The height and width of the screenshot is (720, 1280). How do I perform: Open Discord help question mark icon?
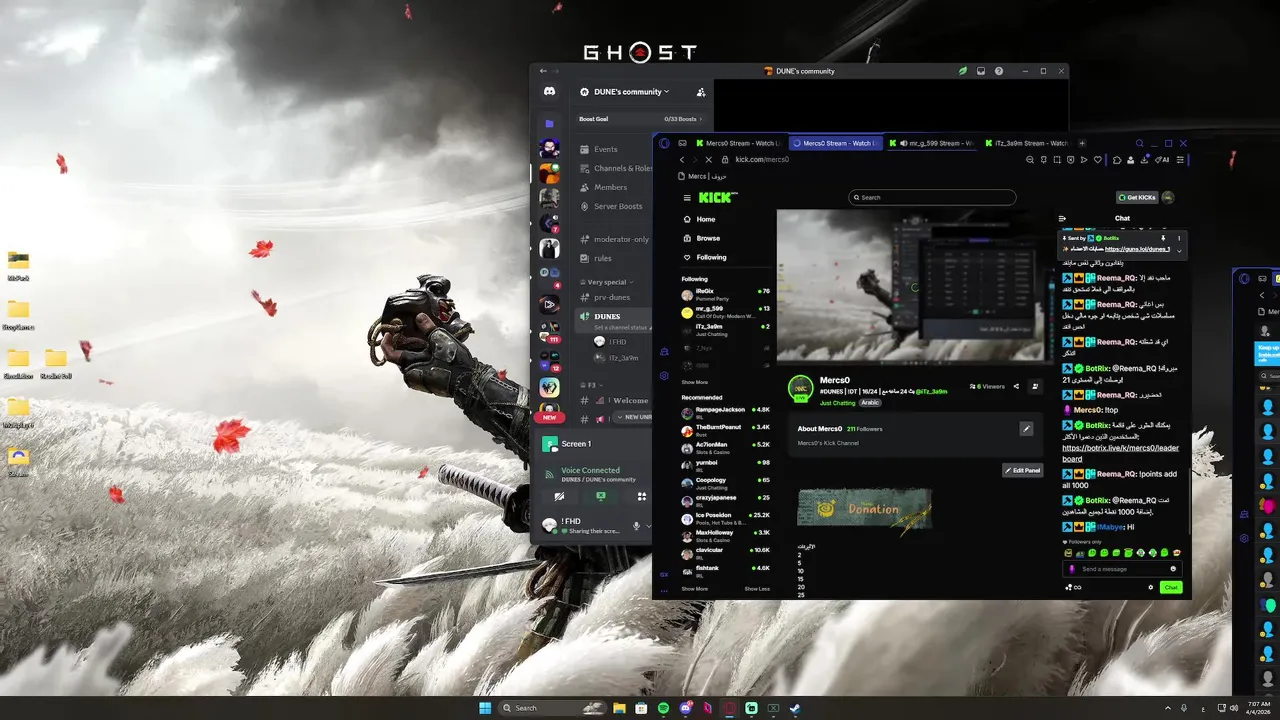click(998, 71)
